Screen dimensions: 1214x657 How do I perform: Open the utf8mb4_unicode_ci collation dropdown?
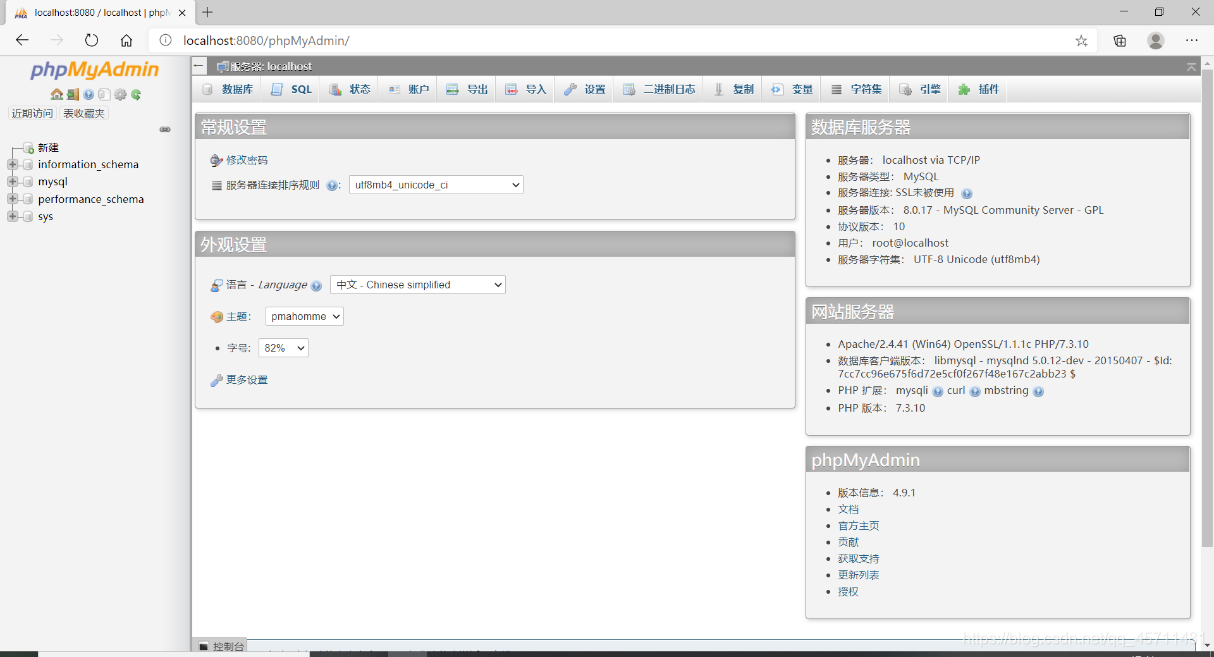pyautogui.click(x=436, y=185)
